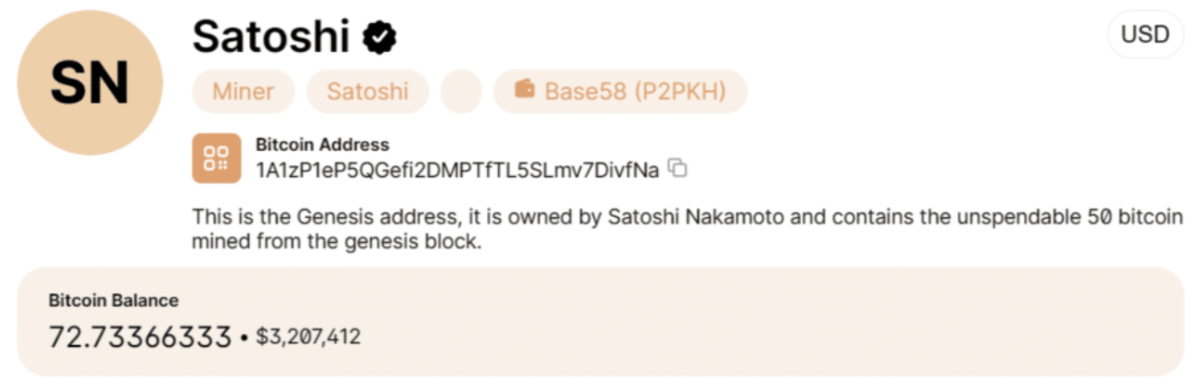Click the Bitcoin Address label
Screen dimensions: 1198x385
coord(322,144)
